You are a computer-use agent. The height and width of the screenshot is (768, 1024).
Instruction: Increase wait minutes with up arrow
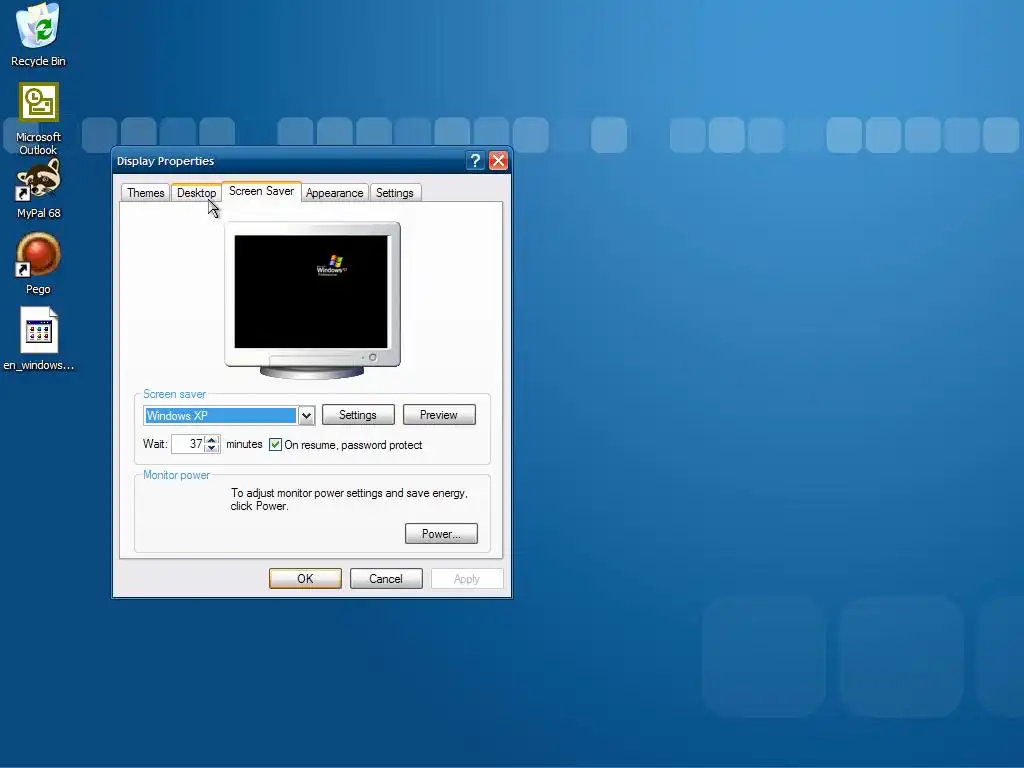(212, 440)
